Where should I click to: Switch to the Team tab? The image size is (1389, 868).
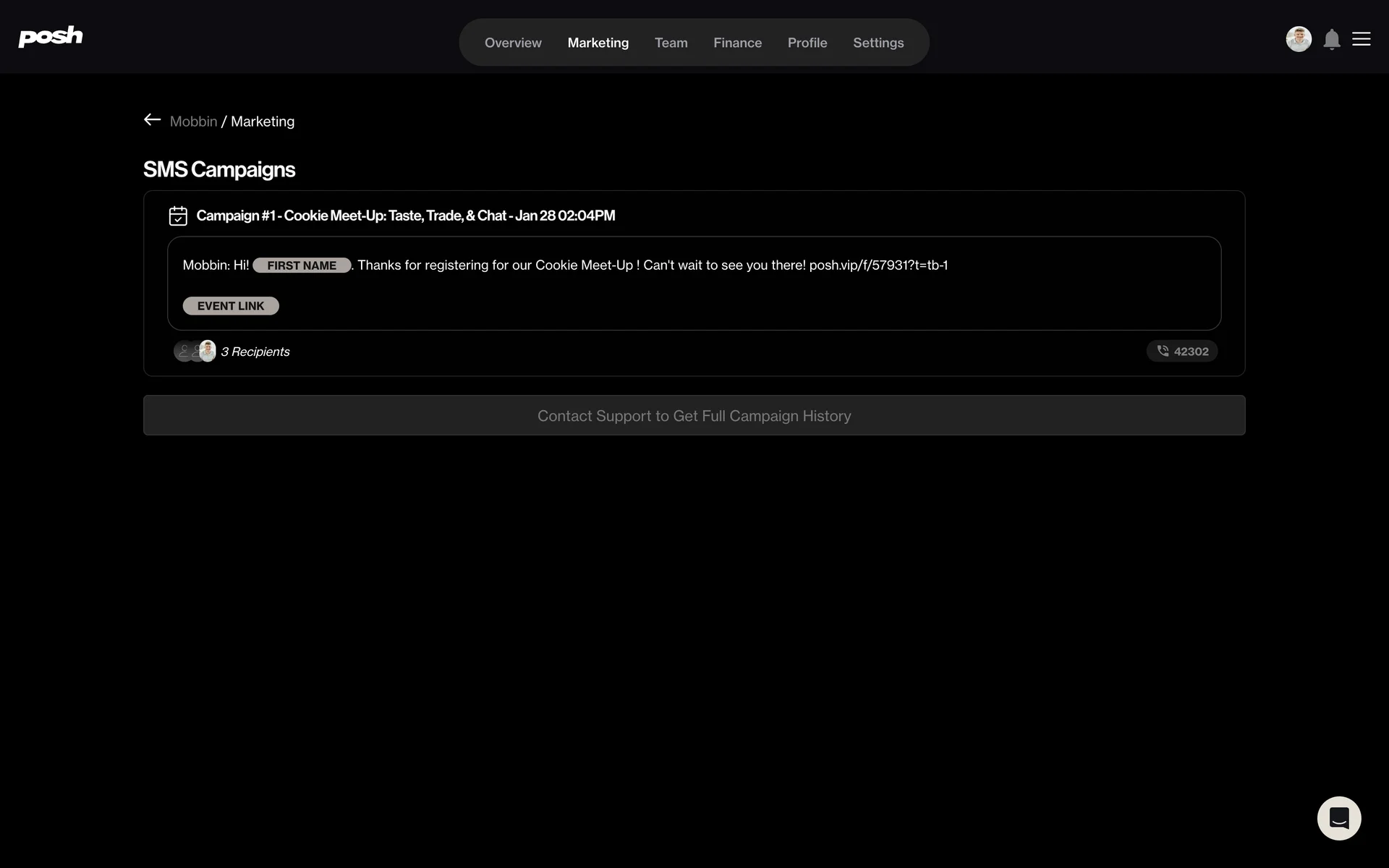671,43
